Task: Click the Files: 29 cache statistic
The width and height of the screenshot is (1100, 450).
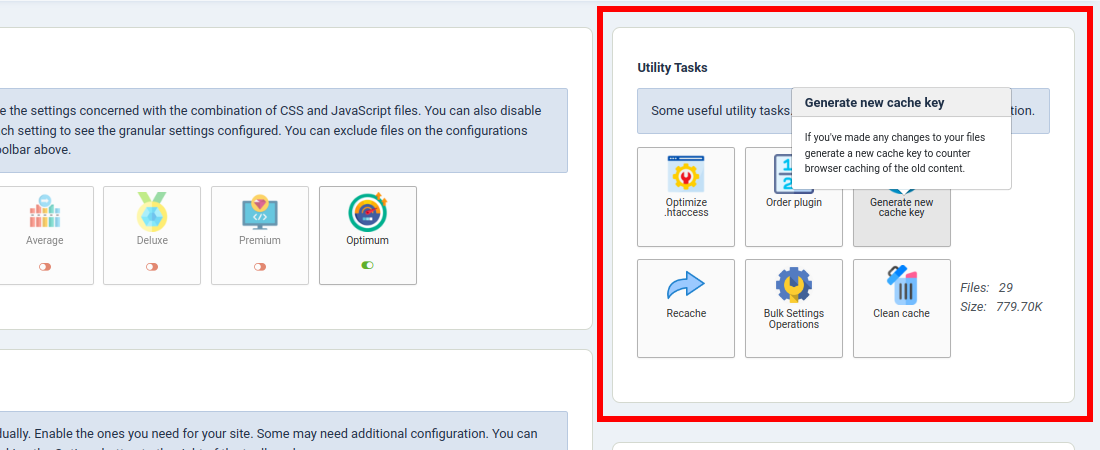Action: pos(986,288)
